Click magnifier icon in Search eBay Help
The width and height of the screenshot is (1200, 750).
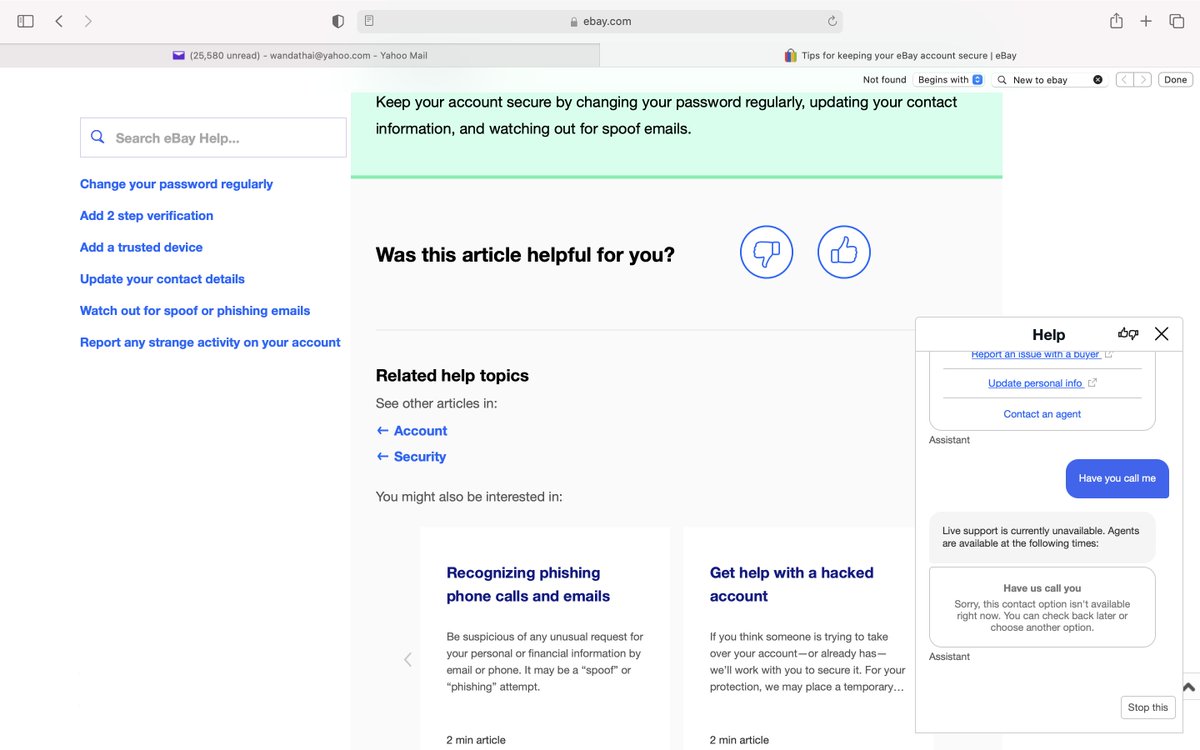tap(97, 137)
